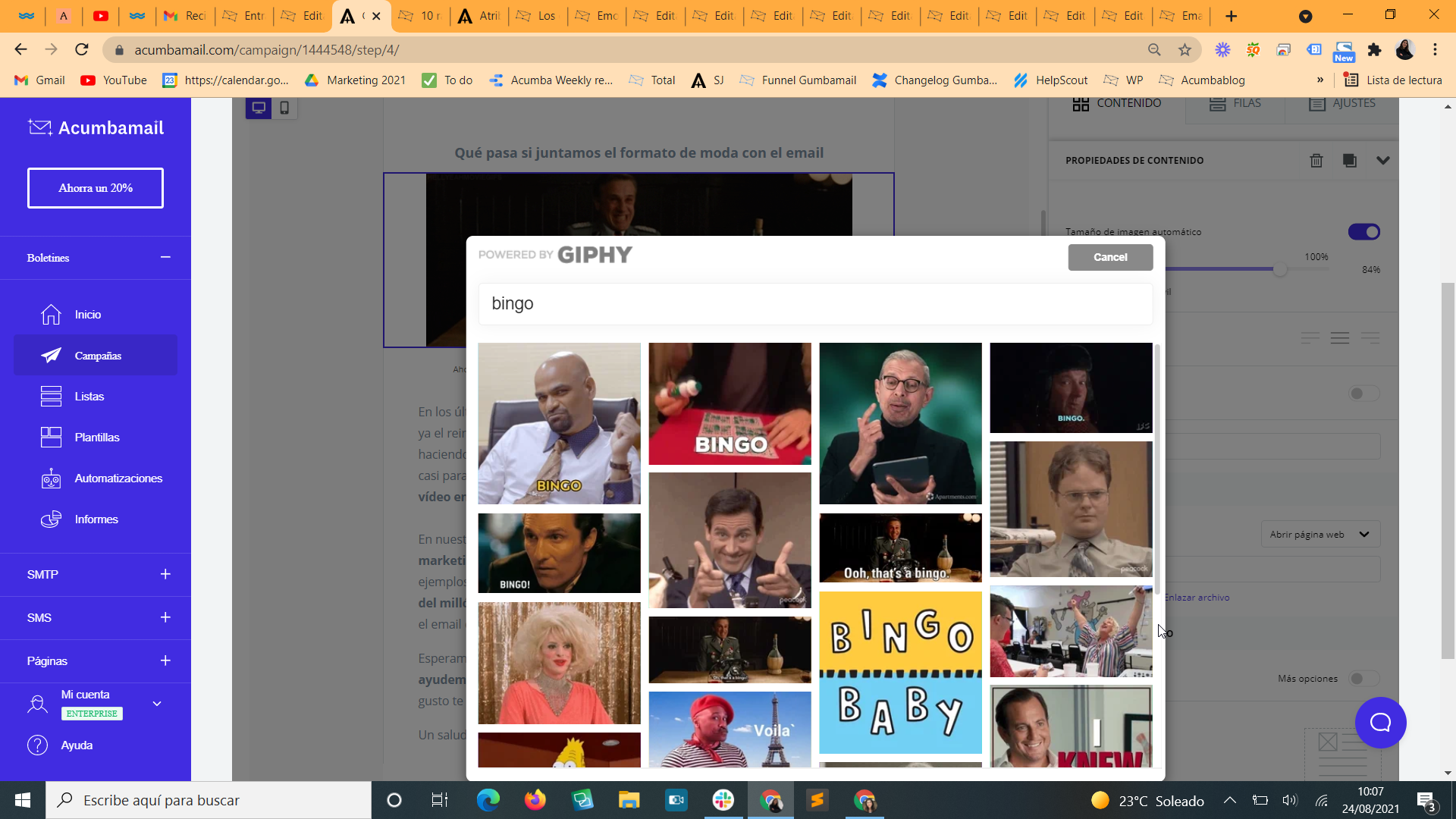This screenshot has height=819, width=1456.
Task: Toggle the Más opciones switch
Action: (1364, 679)
